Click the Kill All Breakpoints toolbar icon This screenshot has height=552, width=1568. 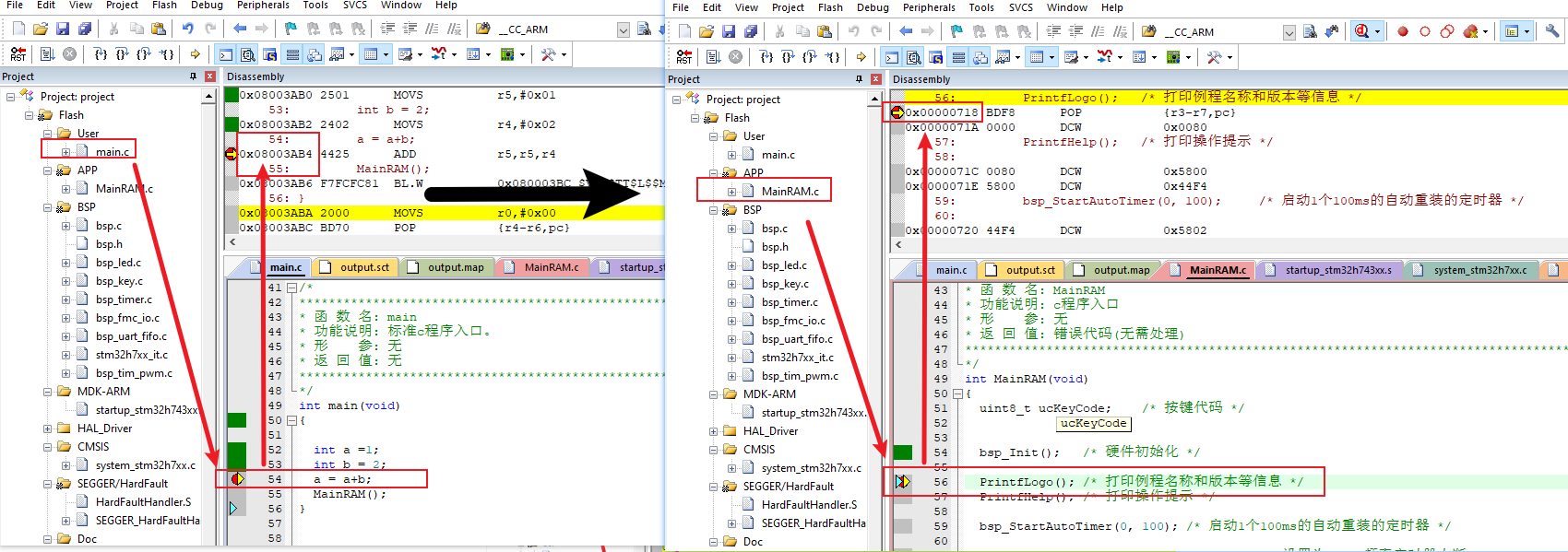click(x=1470, y=31)
